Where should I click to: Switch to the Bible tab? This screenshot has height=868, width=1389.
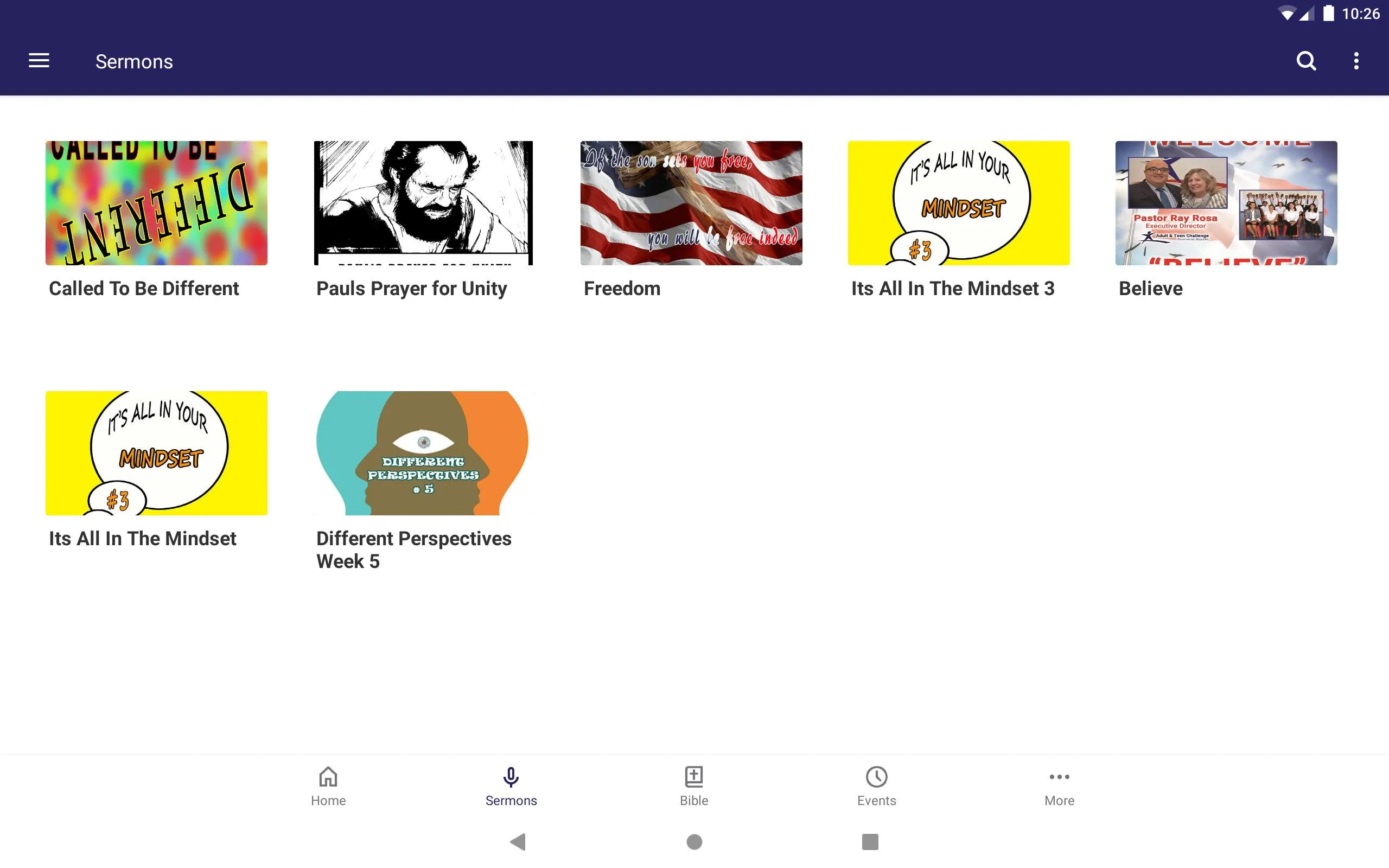pyautogui.click(x=694, y=785)
